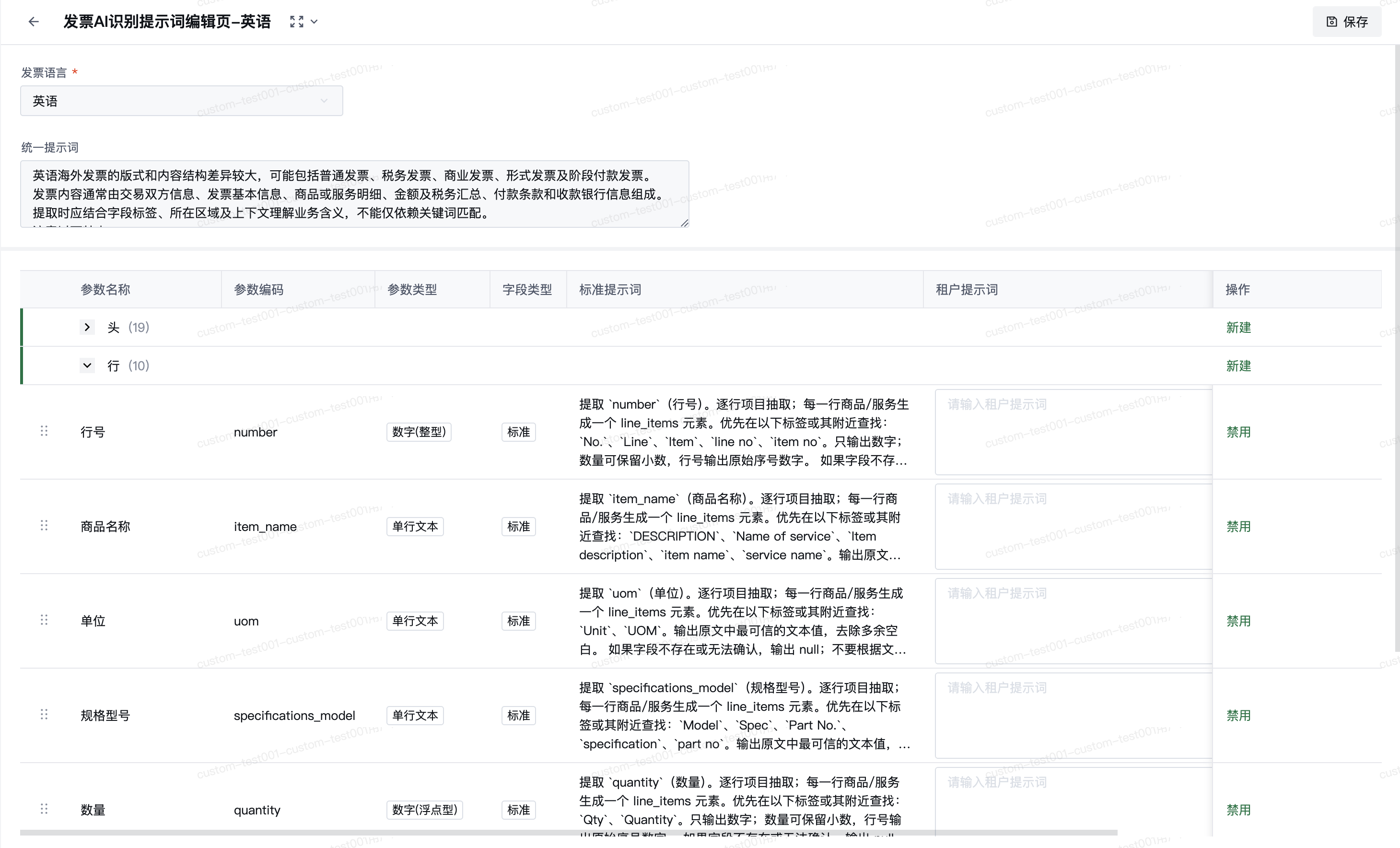The height and width of the screenshot is (848, 1400).
Task: Click the tenant prompt input for 行号
Action: (1074, 432)
